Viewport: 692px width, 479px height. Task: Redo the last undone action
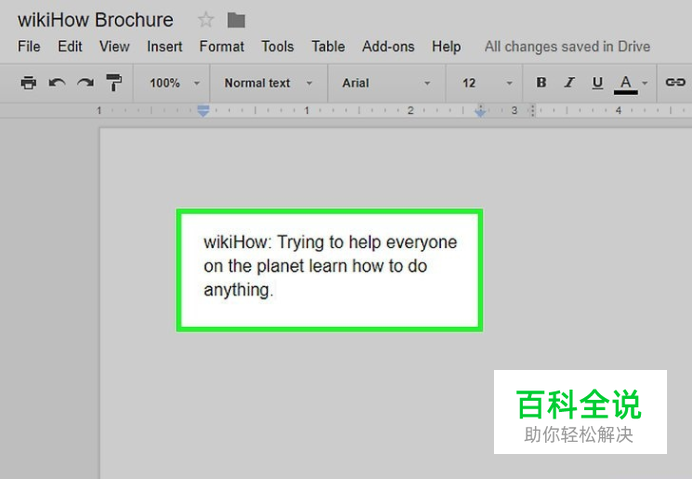tap(85, 83)
